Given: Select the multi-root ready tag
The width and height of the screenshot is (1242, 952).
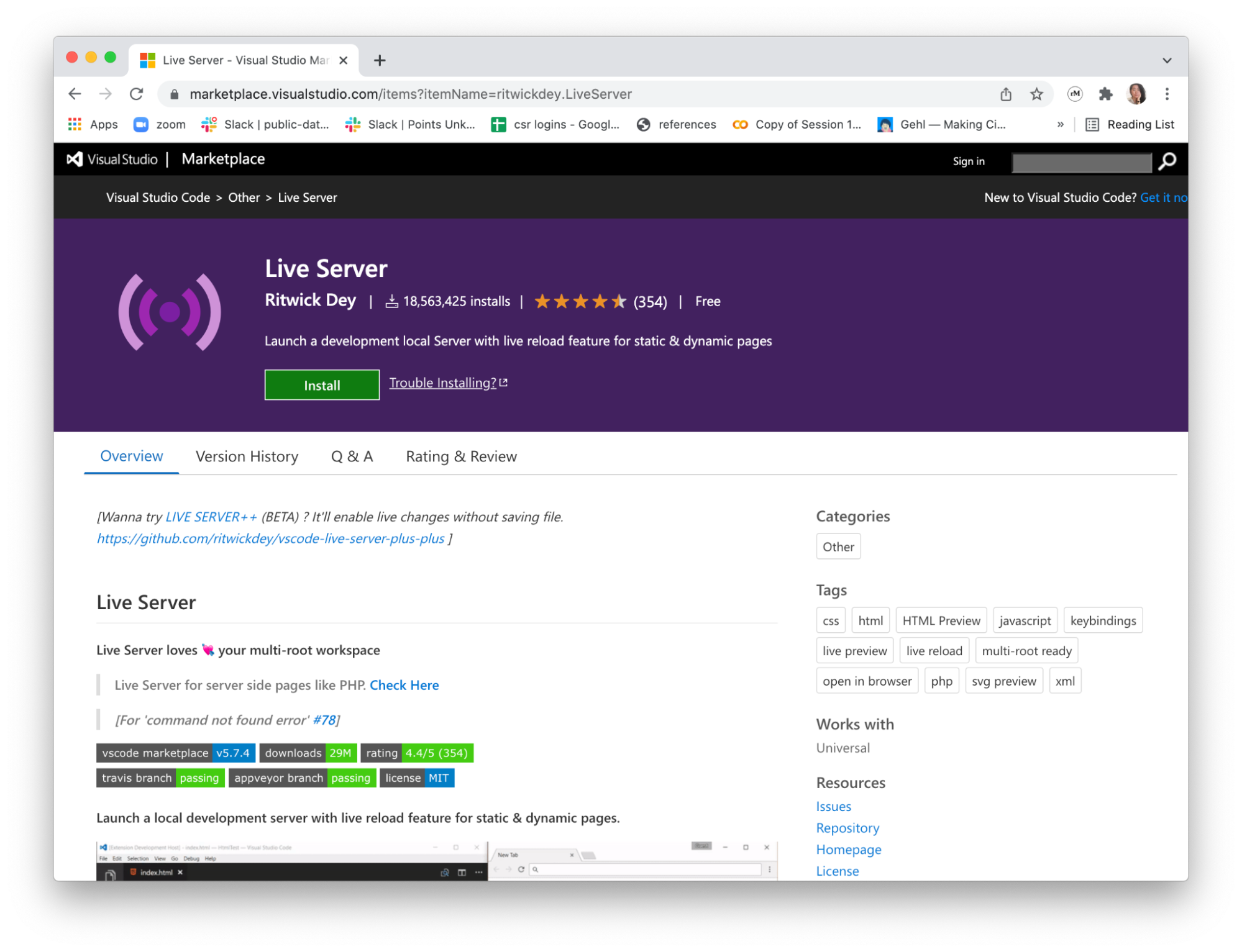Looking at the screenshot, I should tap(1026, 651).
